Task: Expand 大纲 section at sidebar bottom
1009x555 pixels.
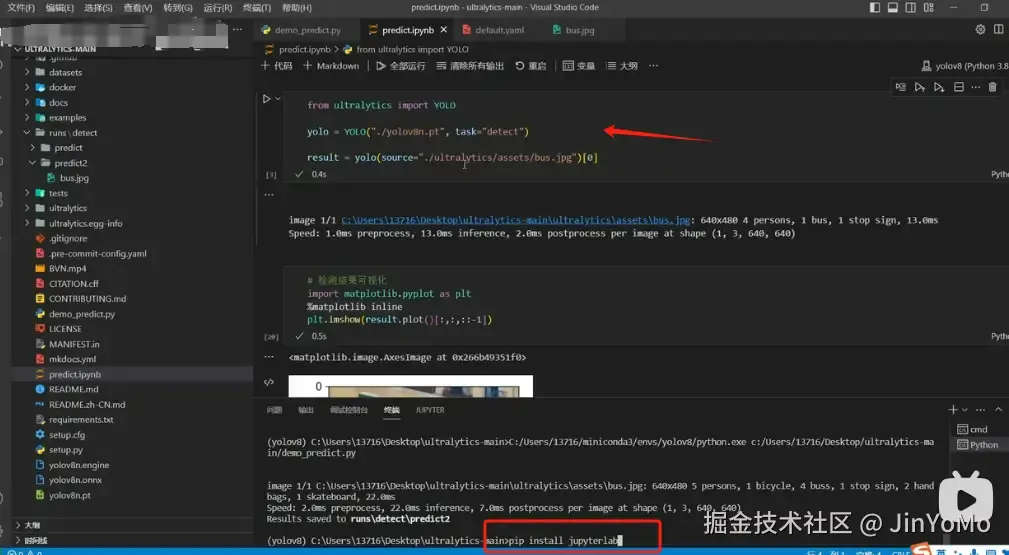Action: click(32, 525)
